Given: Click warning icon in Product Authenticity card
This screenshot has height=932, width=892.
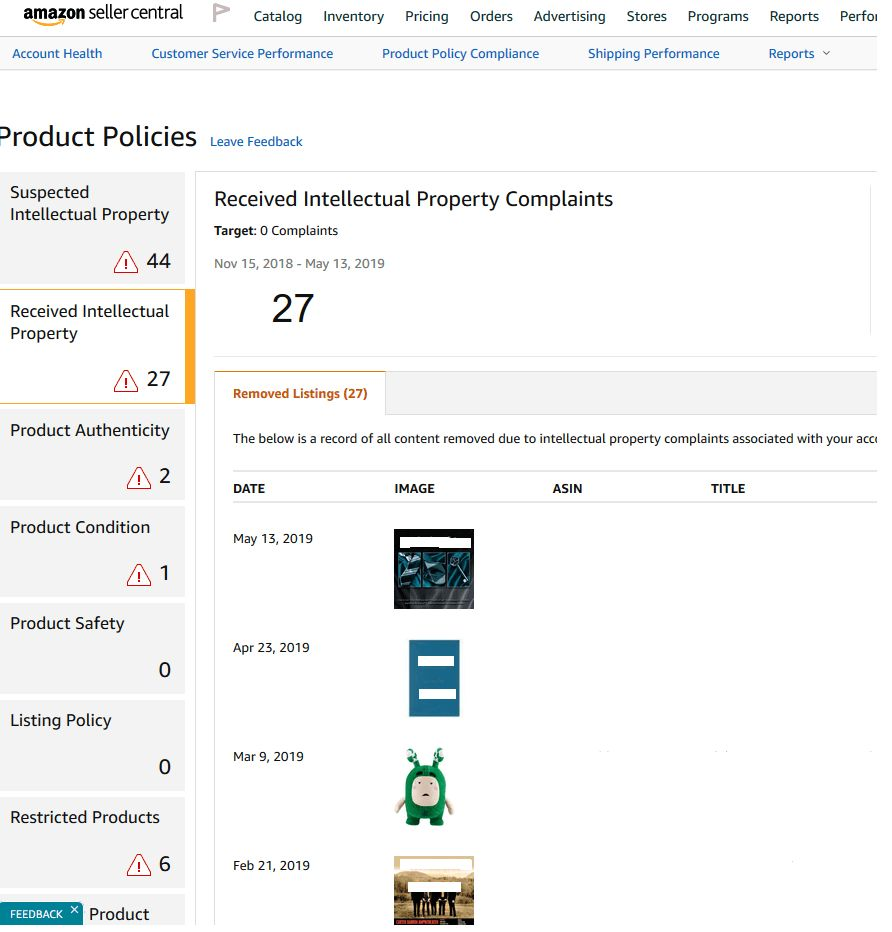Looking at the screenshot, I should tap(139, 478).
